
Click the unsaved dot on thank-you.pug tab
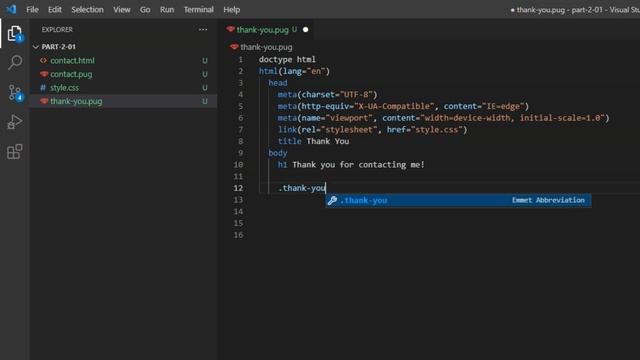[x=305, y=29]
